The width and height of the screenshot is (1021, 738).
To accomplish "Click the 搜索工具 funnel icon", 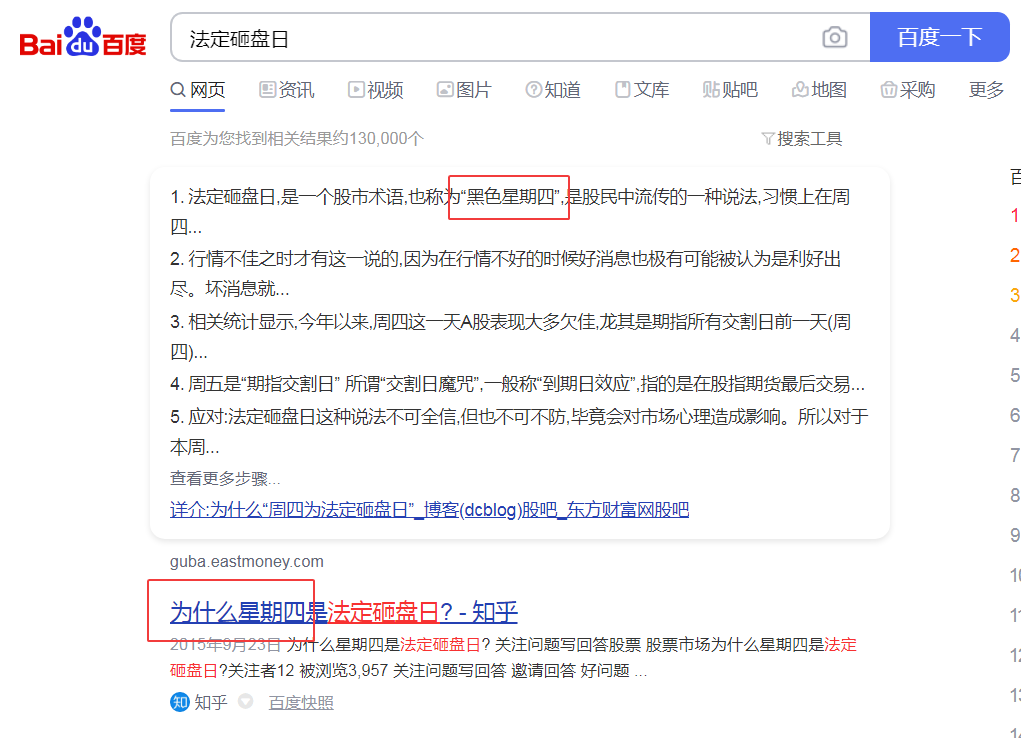I will coord(768,139).
